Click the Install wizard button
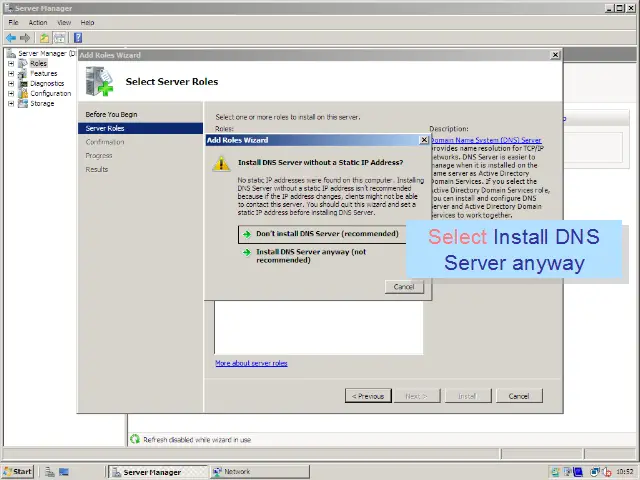The height and width of the screenshot is (480, 640). pos(468,396)
